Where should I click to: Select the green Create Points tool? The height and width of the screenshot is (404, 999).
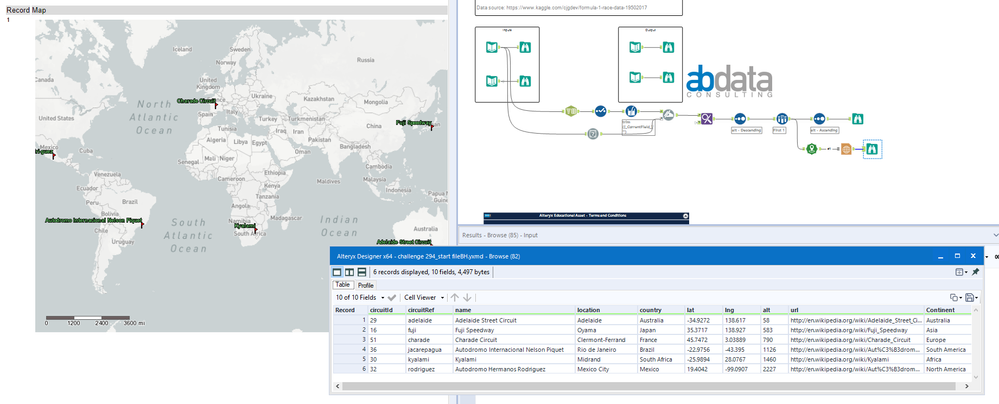pos(812,148)
